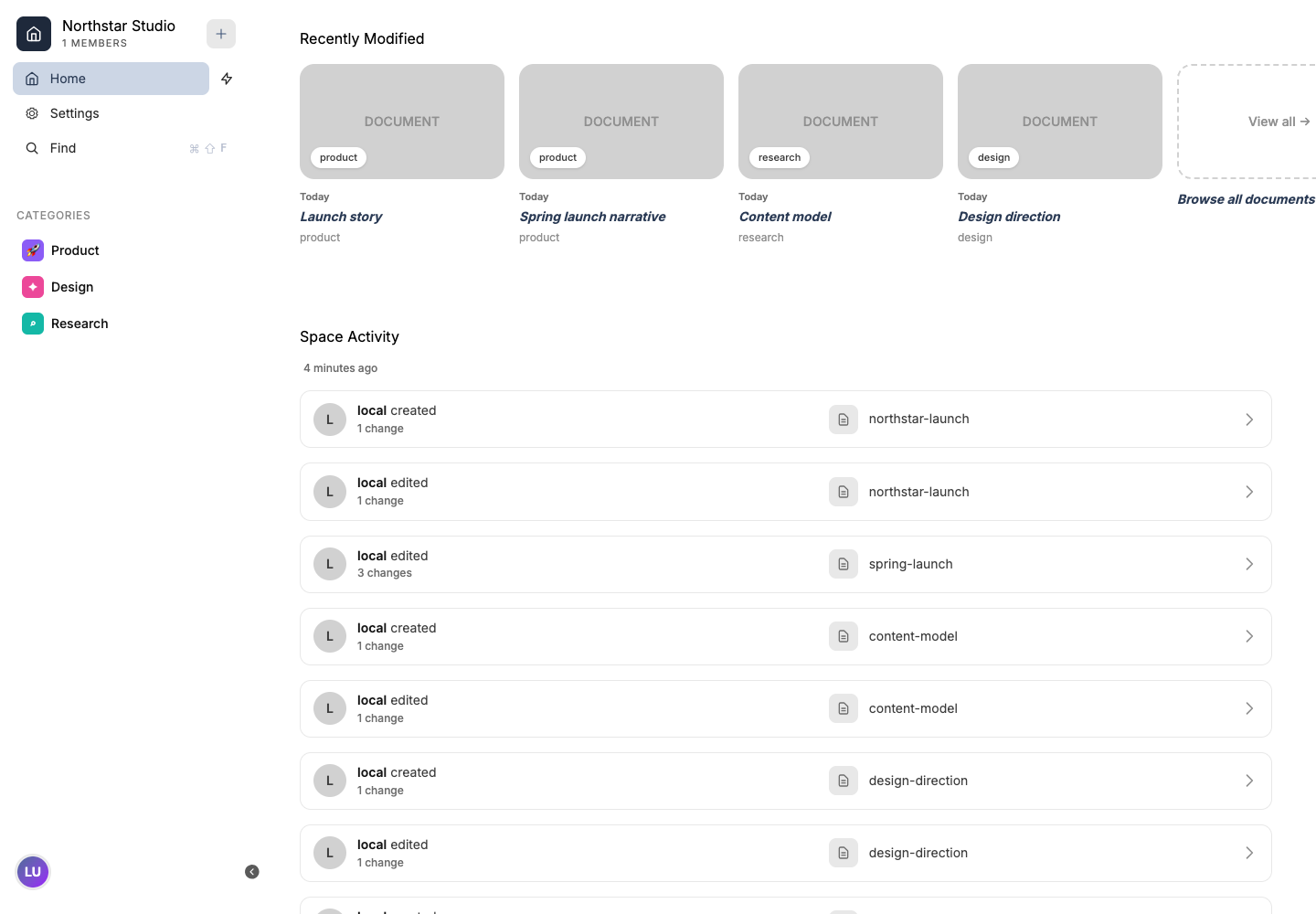This screenshot has height=914, width=1316.
Task: Click L avatar on edited design-direction row
Action: point(330,853)
